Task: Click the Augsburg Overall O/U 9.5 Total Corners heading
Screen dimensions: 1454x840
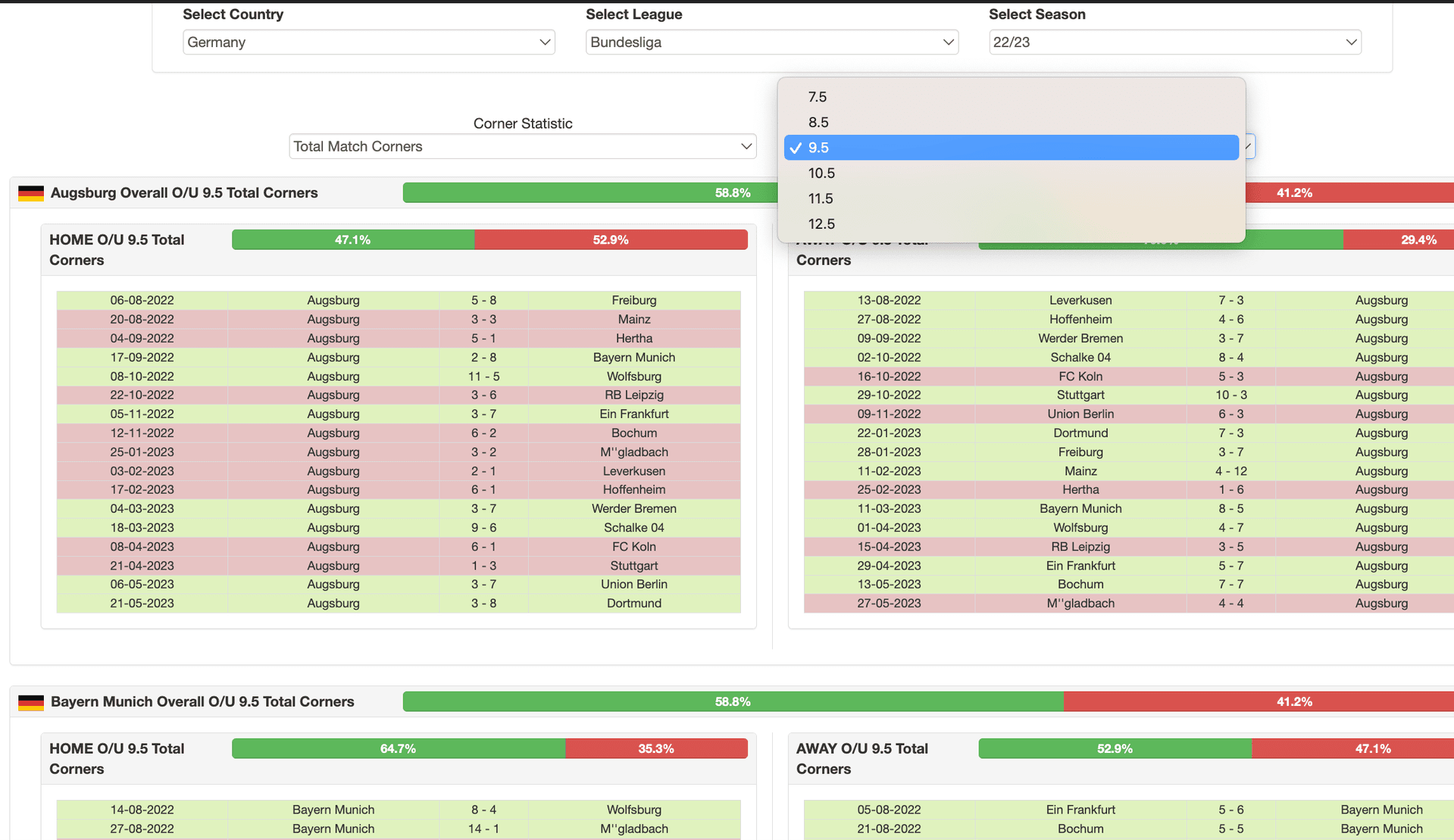Action: 184,193
